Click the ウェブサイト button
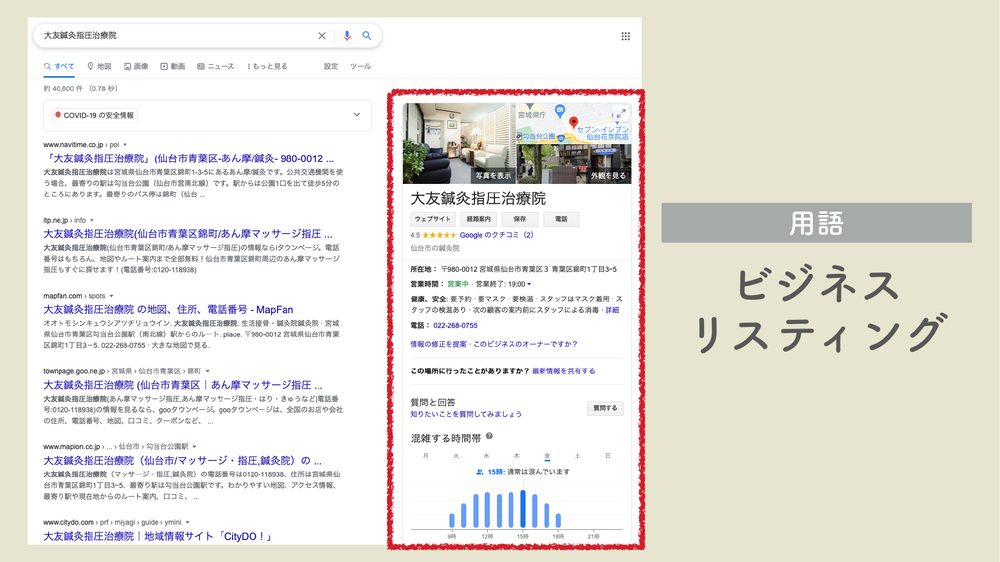 coord(432,219)
